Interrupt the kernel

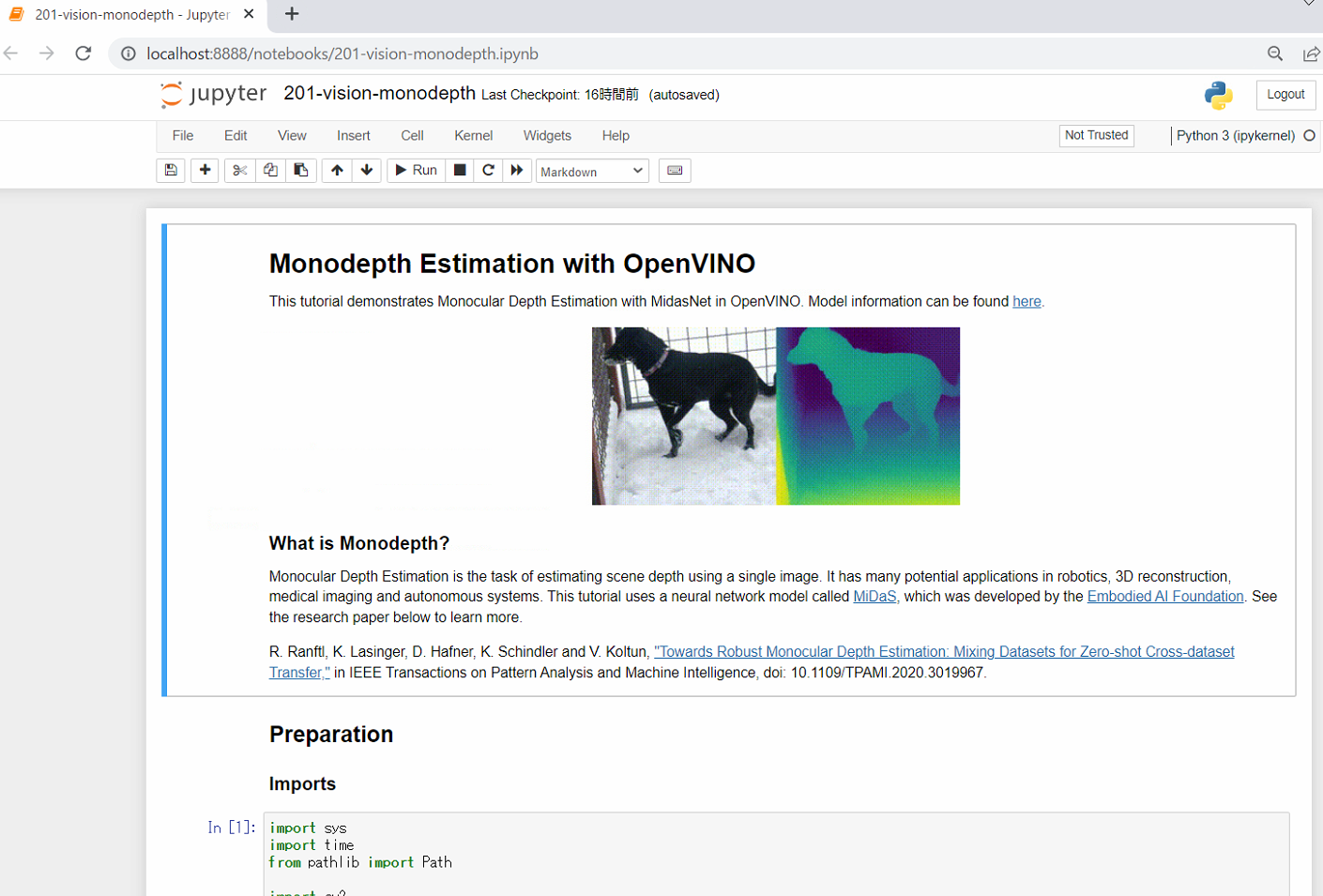click(459, 170)
